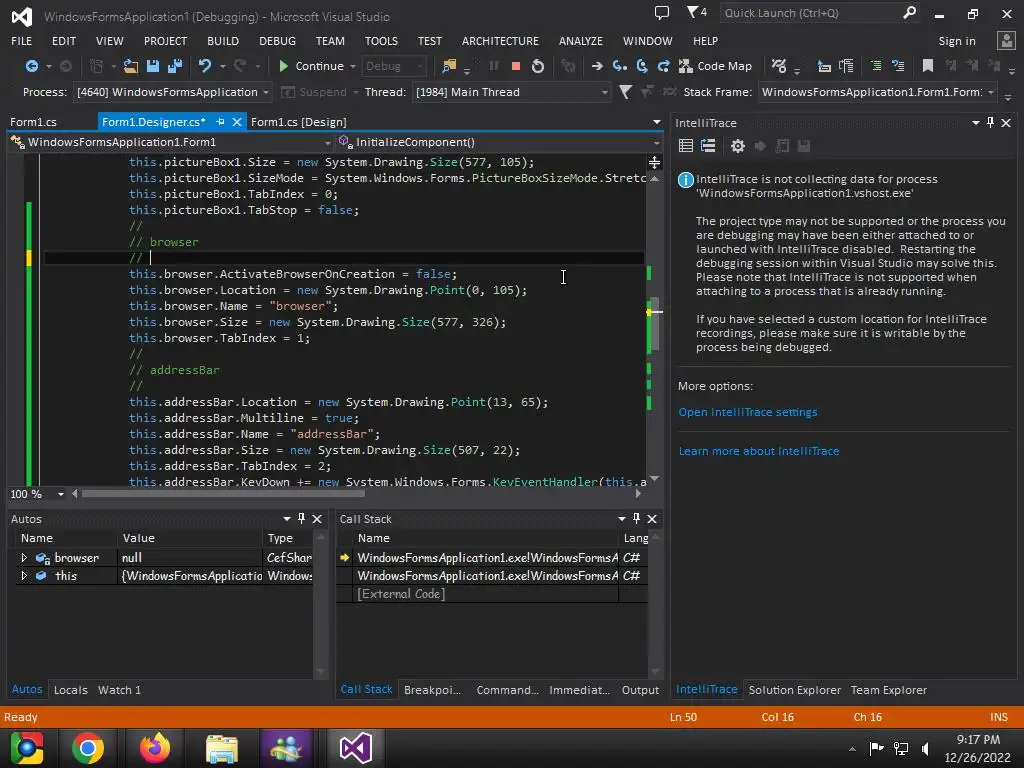Click Open IntelliTrace settings link
The image size is (1024, 768).
pos(748,412)
